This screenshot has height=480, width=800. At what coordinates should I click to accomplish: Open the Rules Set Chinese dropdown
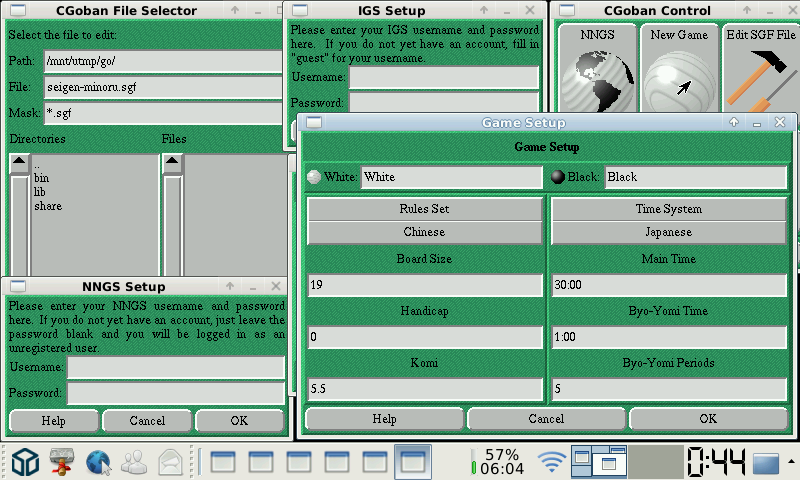tap(424, 232)
